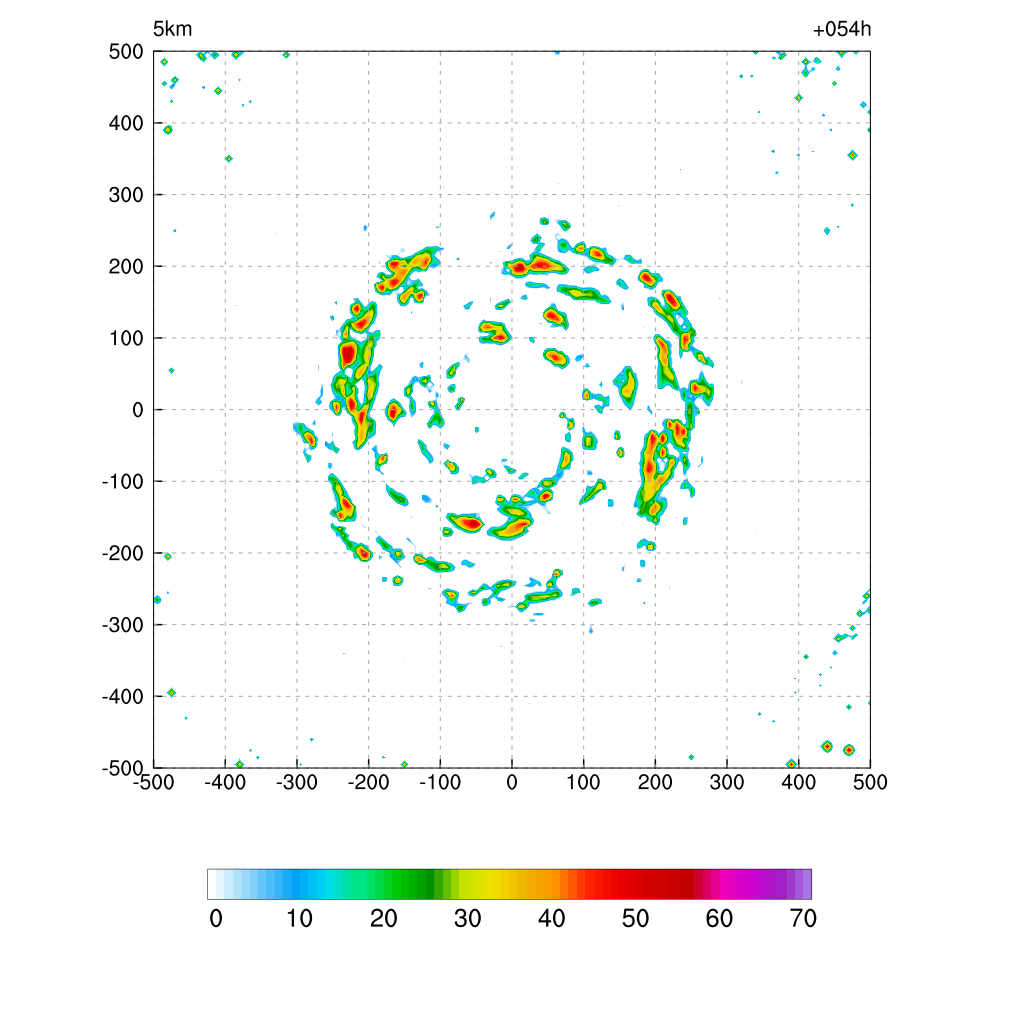Image resolution: width=1024 pixels, height=1024 pixels.
Task: Pick the yellow section of the colorbar
Action: 483,884
